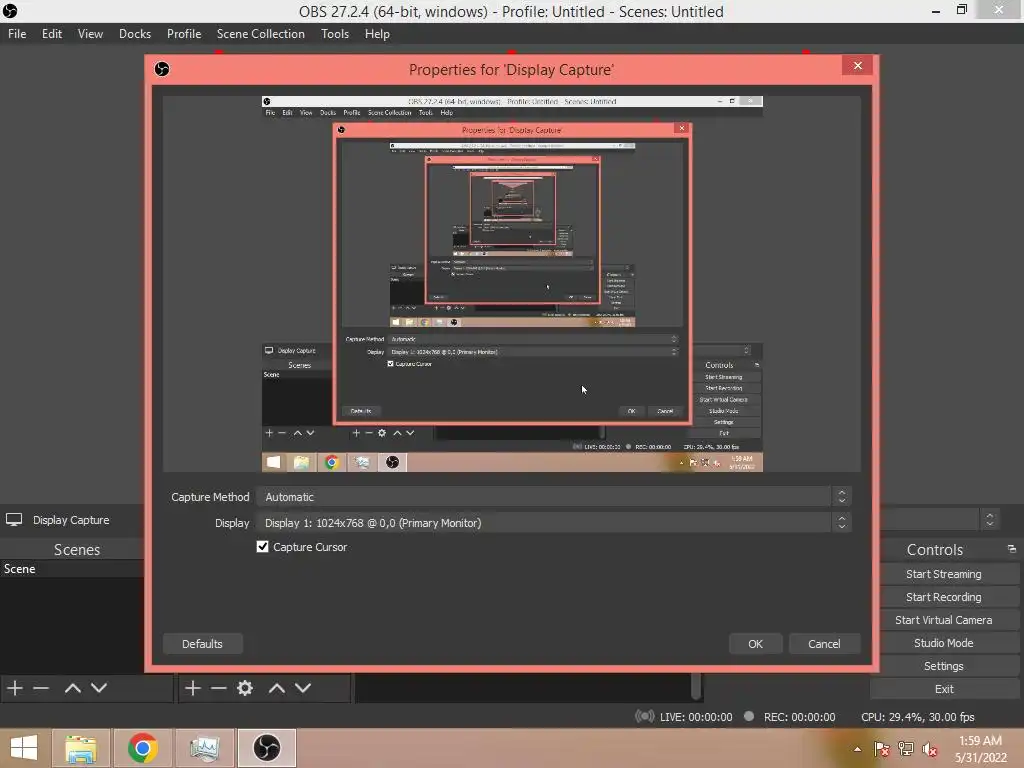Click the network tray icon
The width and height of the screenshot is (1024, 768).
[x=906, y=749]
